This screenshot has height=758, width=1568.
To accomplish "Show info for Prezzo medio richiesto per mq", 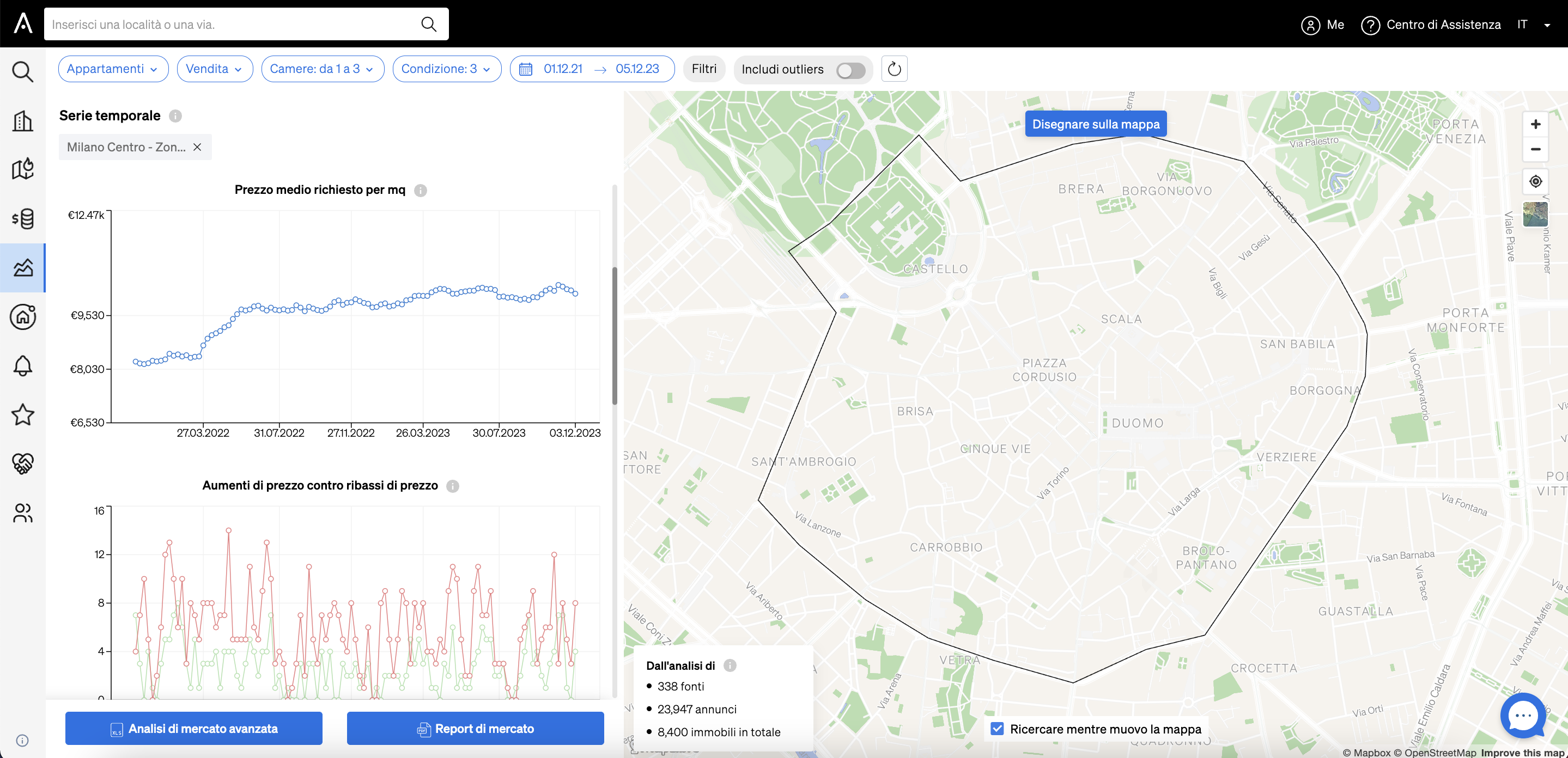I will pos(420,191).
